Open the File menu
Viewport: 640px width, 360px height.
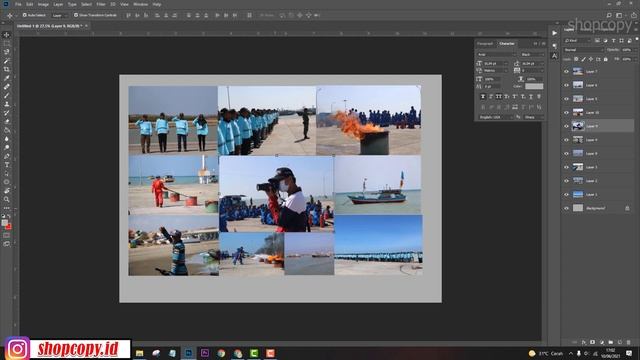pyautogui.click(x=18, y=4)
